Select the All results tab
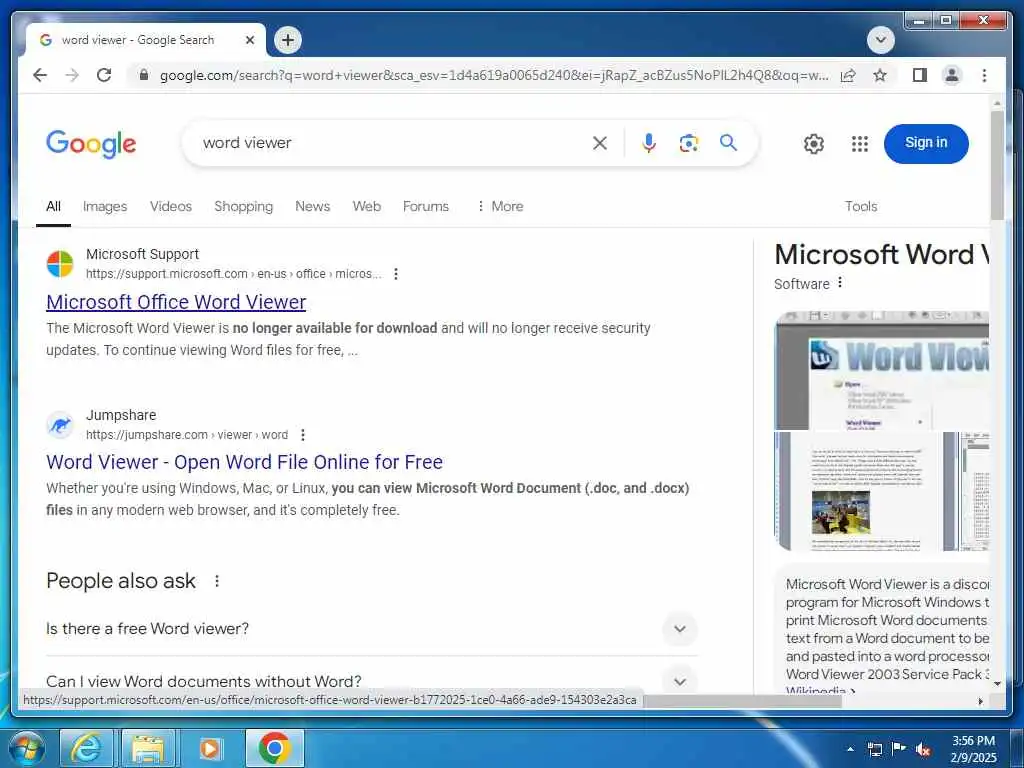This screenshot has width=1024, height=768. 54,206
